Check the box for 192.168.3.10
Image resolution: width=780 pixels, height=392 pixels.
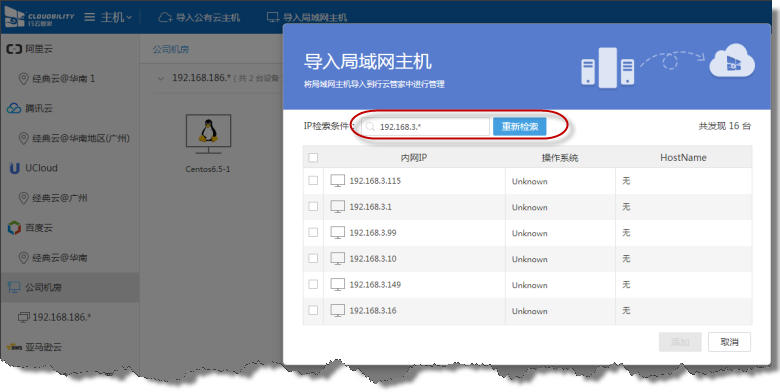313,258
